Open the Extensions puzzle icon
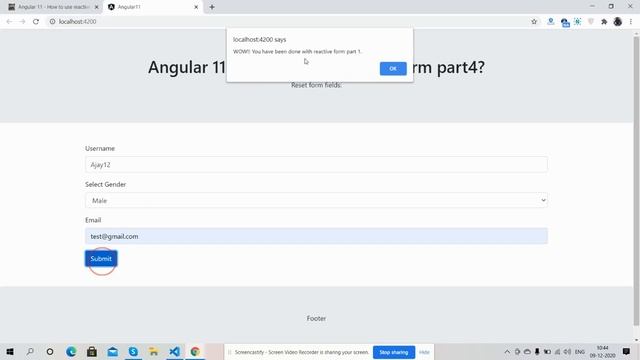The image size is (640, 360). click(604, 22)
